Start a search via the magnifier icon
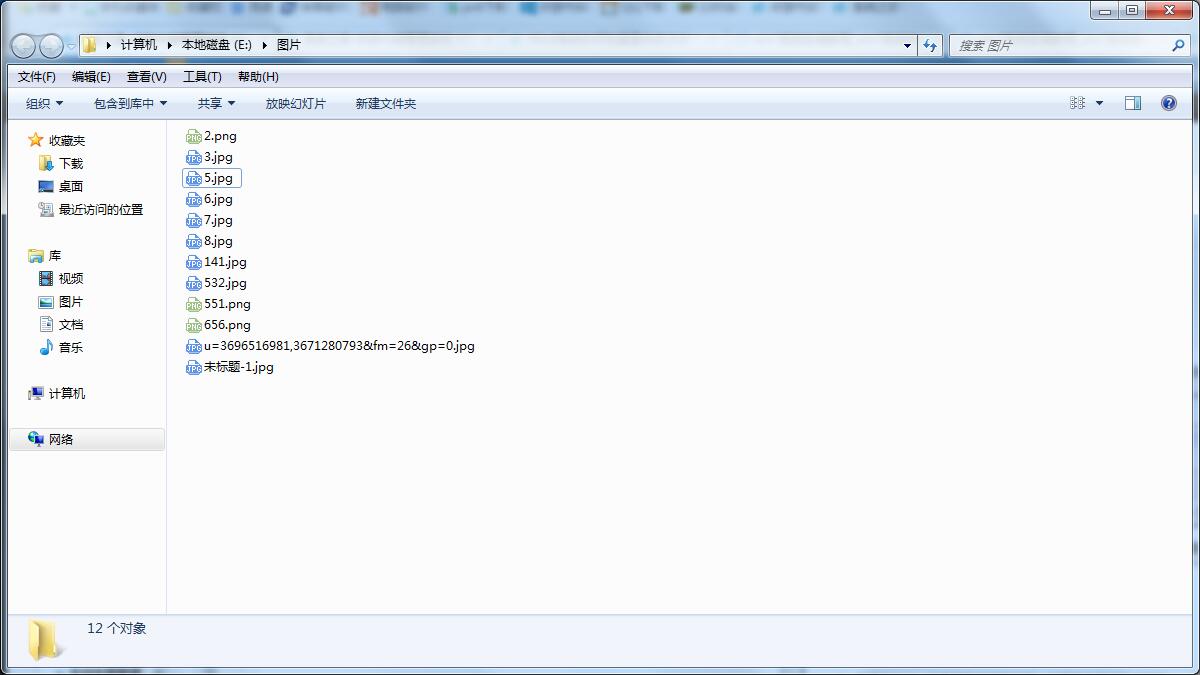Image resolution: width=1200 pixels, height=675 pixels. [x=1177, y=45]
